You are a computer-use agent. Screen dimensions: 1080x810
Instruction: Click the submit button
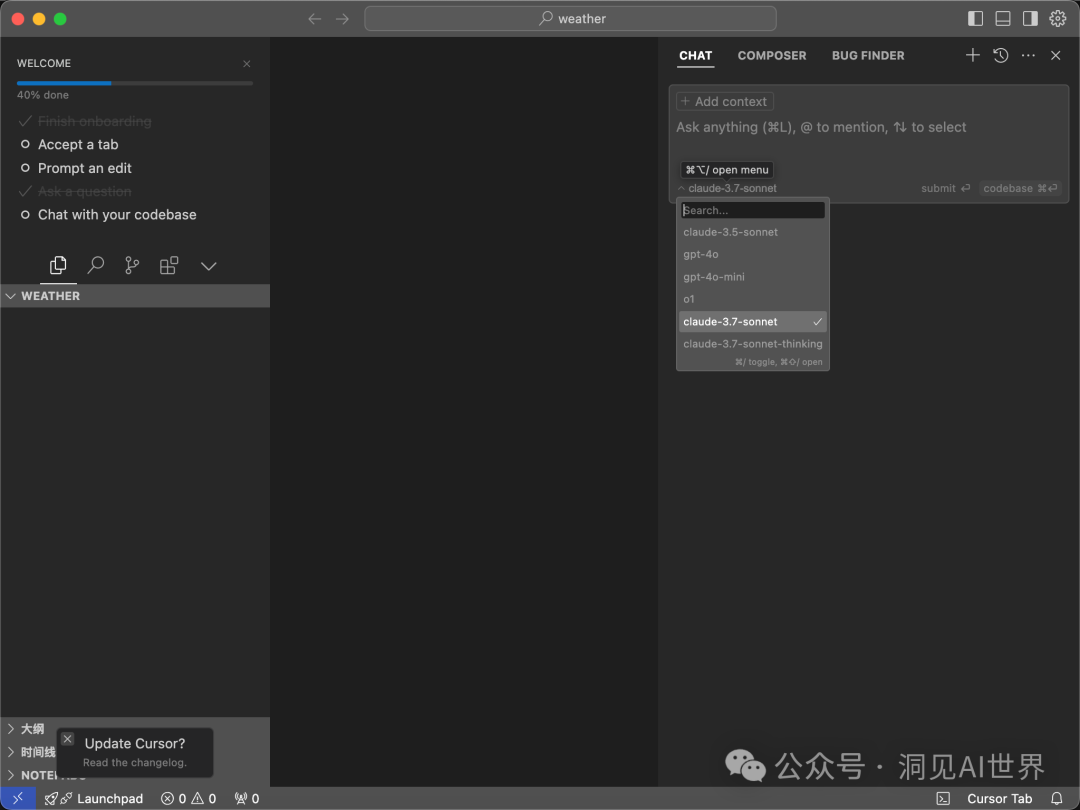click(x=945, y=188)
